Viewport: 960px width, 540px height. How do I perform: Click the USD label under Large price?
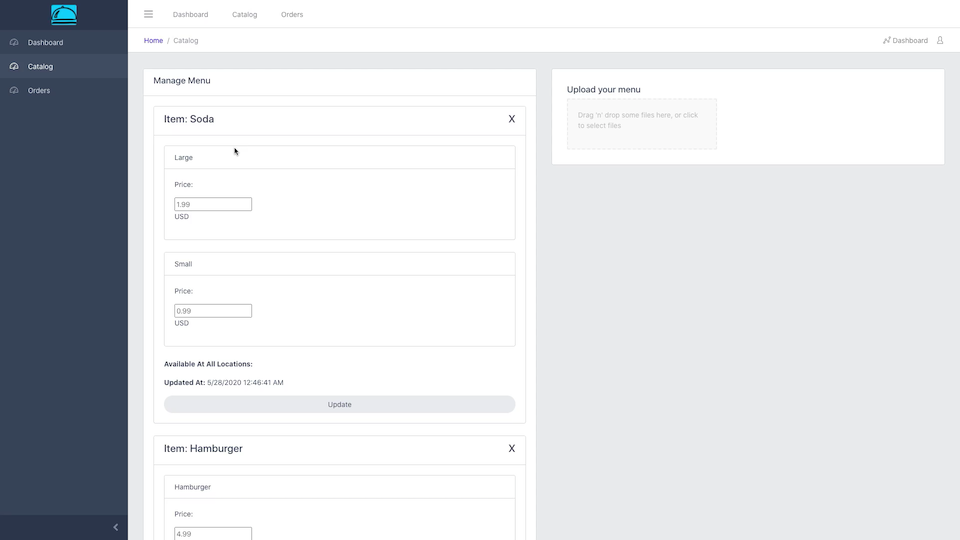[x=181, y=216]
